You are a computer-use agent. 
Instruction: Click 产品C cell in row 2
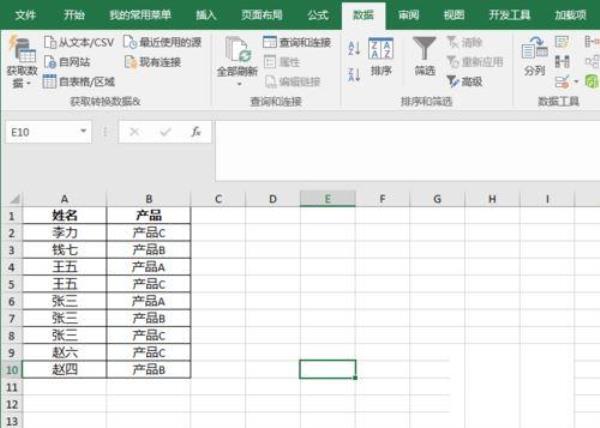148,233
